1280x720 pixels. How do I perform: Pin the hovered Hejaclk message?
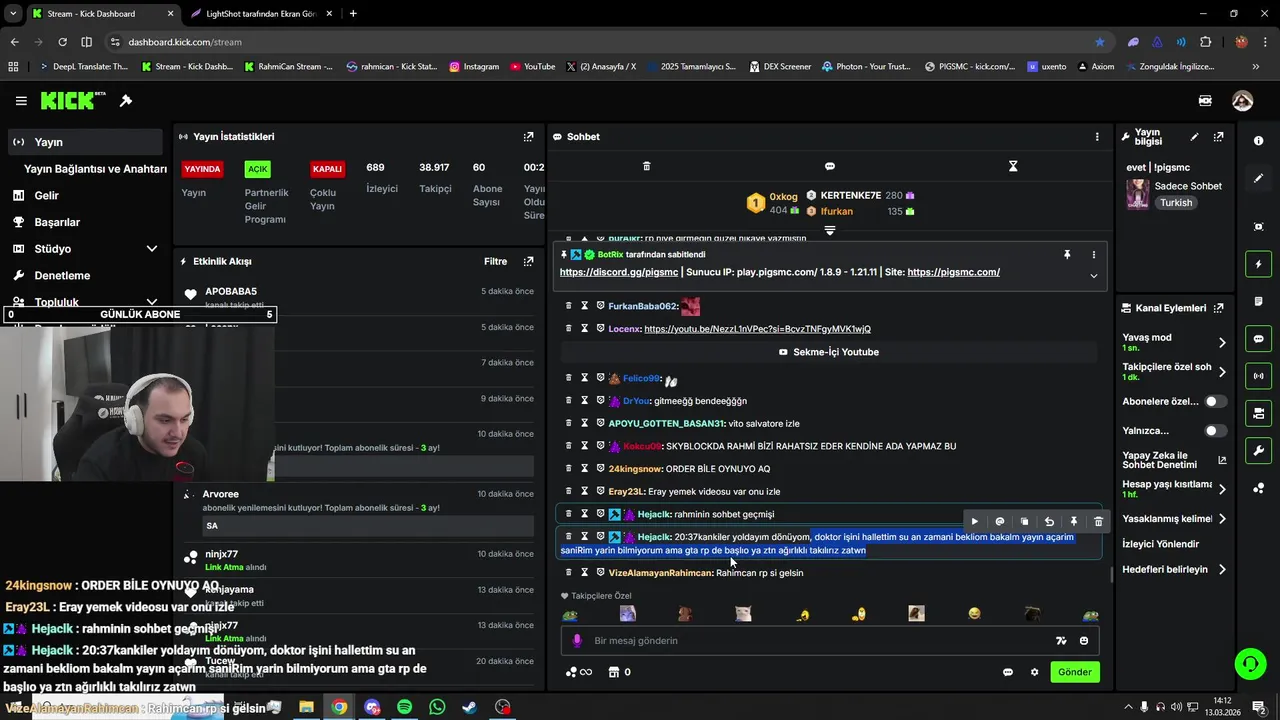[1074, 521]
